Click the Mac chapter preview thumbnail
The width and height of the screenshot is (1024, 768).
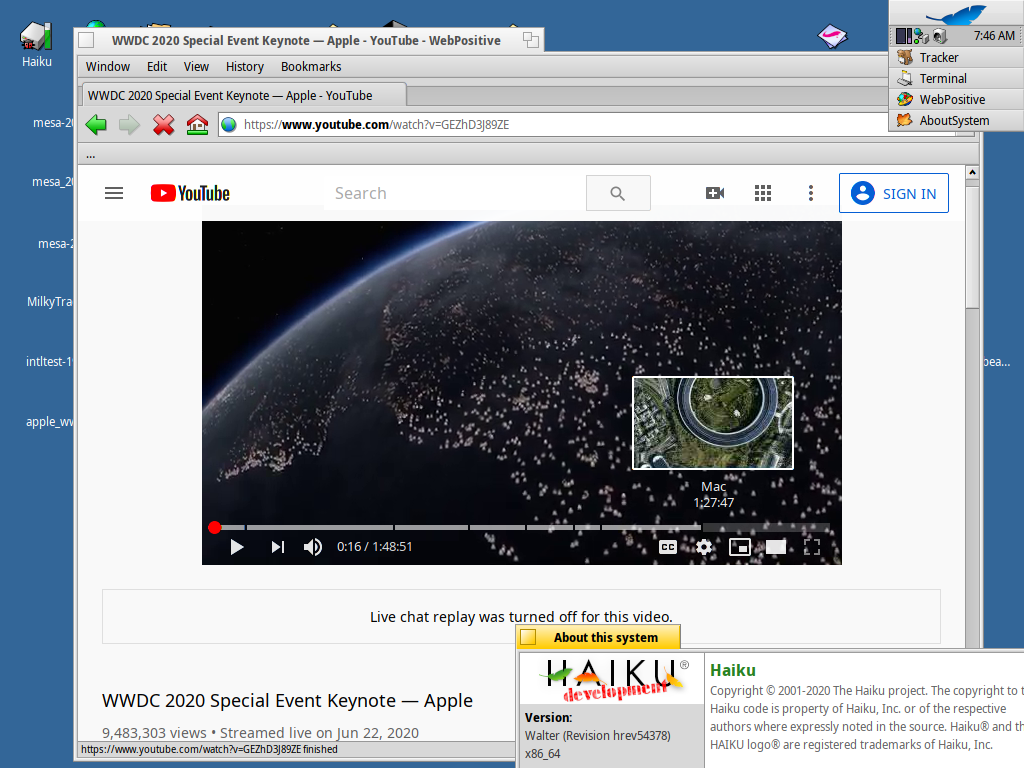tap(713, 423)
